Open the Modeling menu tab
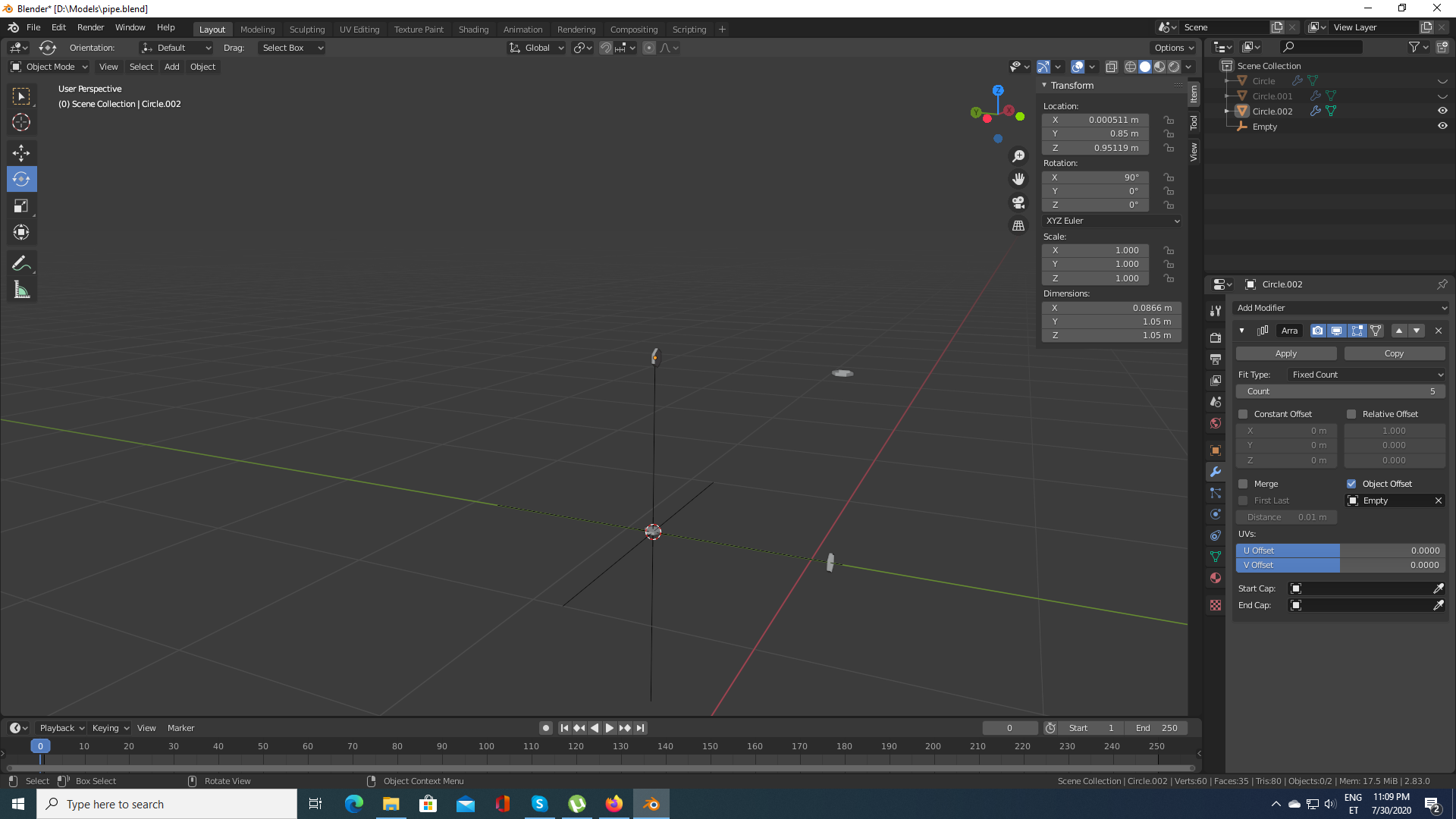1456x819 pixels. (257, 28)
